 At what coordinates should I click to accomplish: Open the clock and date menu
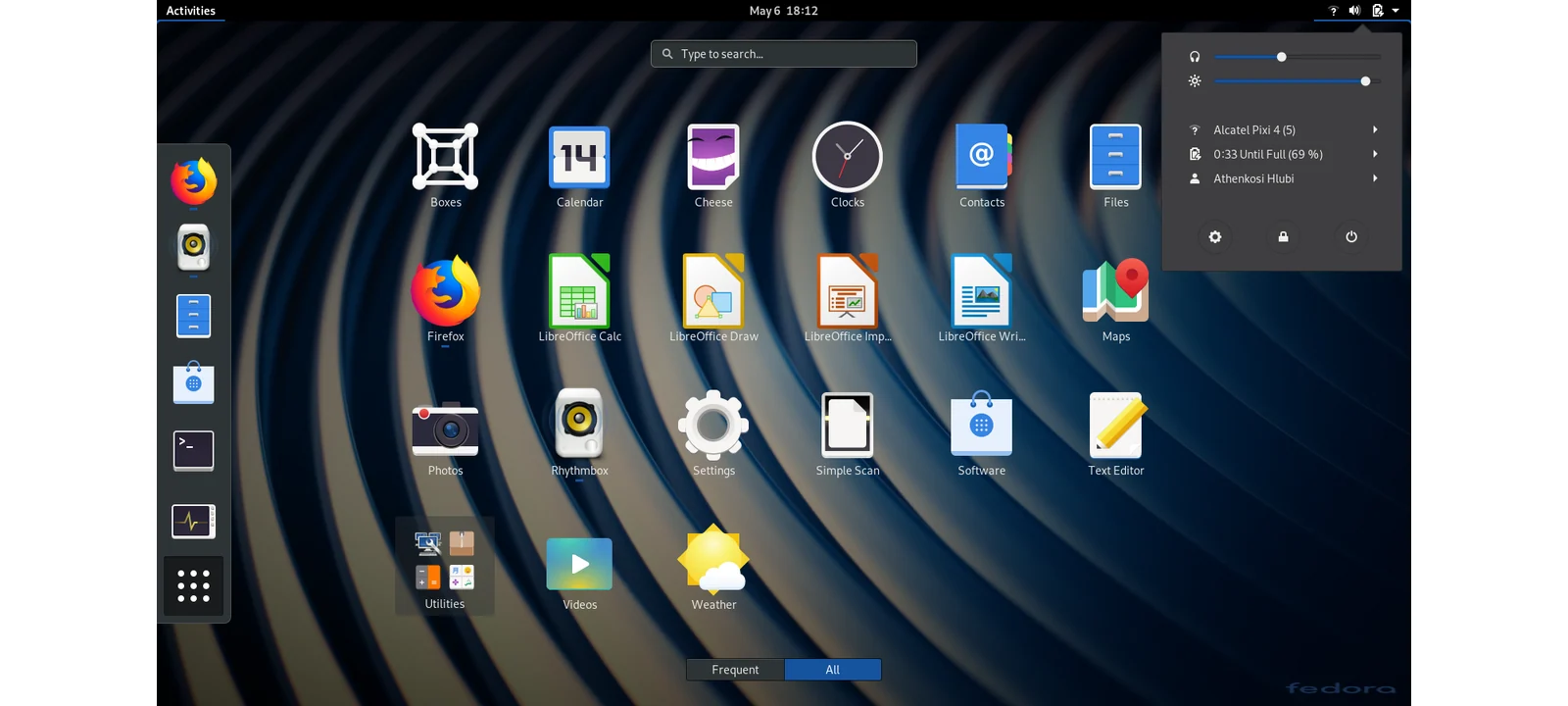tap(783, 11)
